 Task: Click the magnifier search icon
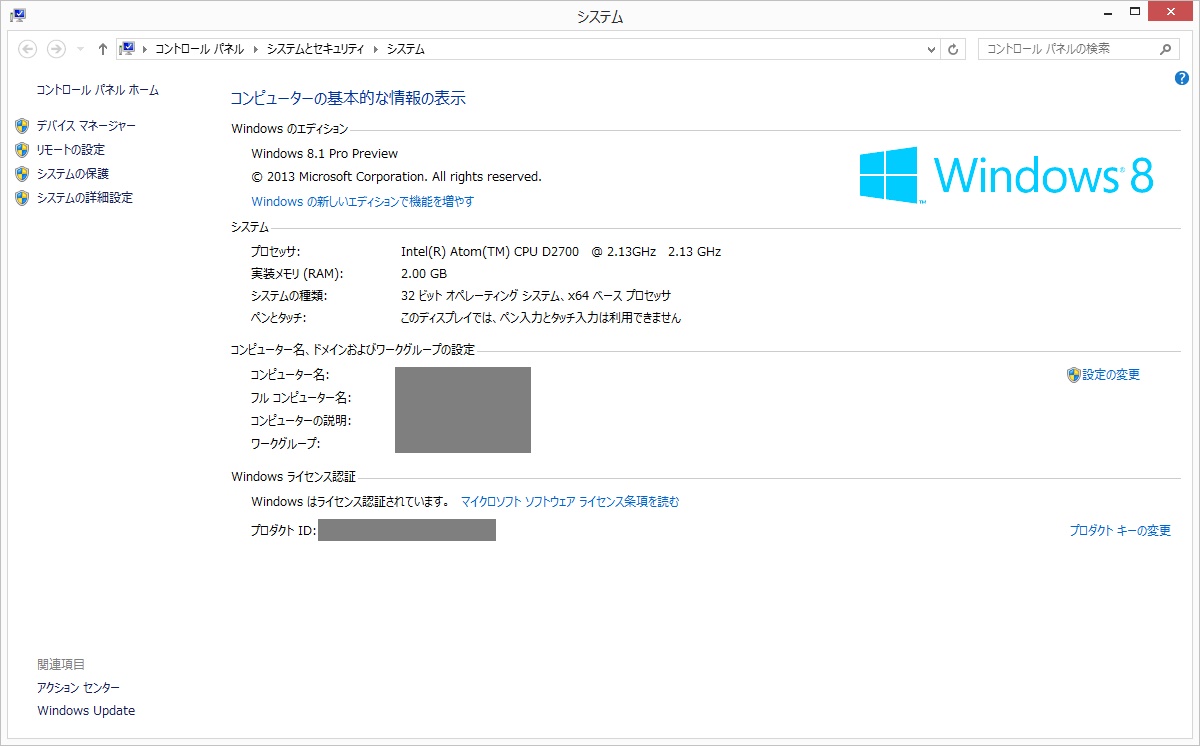(x=1166, y=48)
